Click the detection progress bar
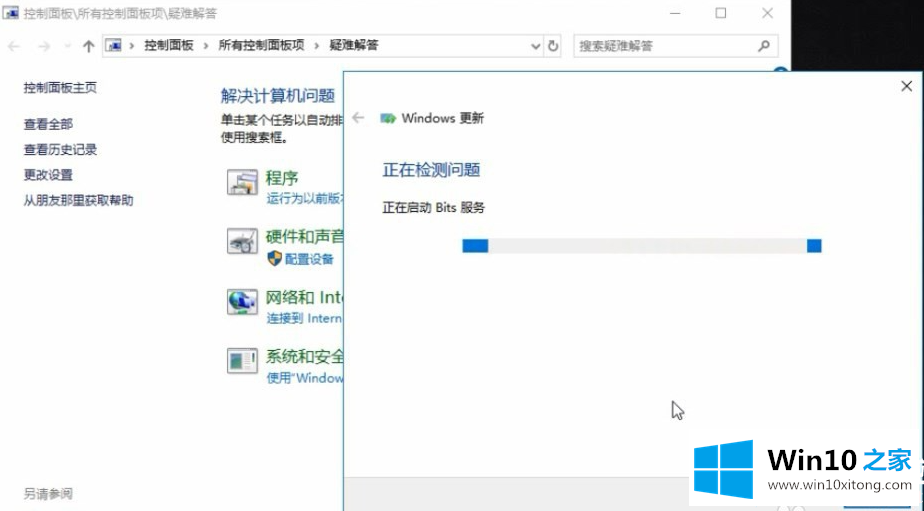 (641, 246)
